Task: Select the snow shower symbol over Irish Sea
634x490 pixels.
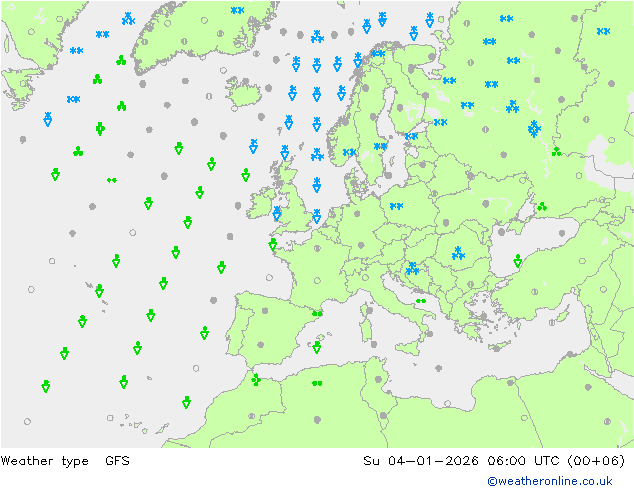Action: [277, 213]
